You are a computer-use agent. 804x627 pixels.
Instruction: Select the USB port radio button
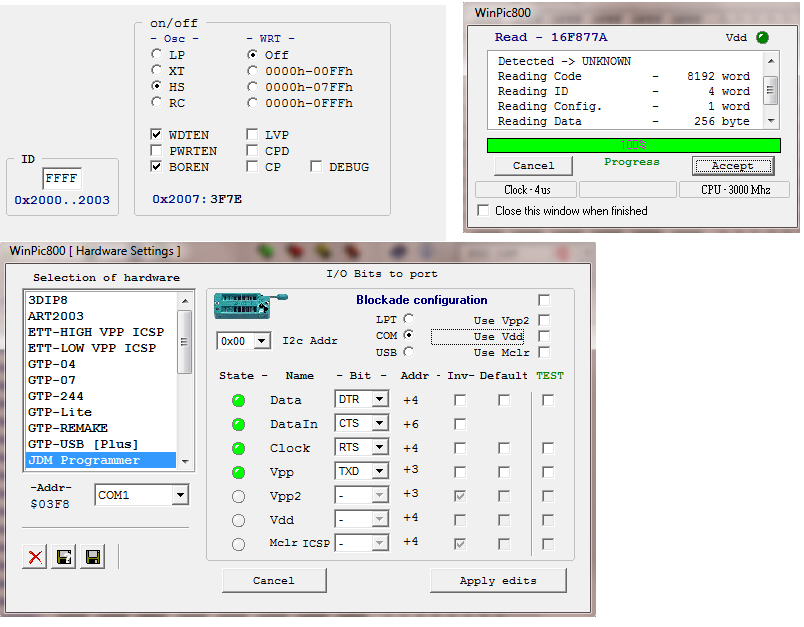point(409,352)
